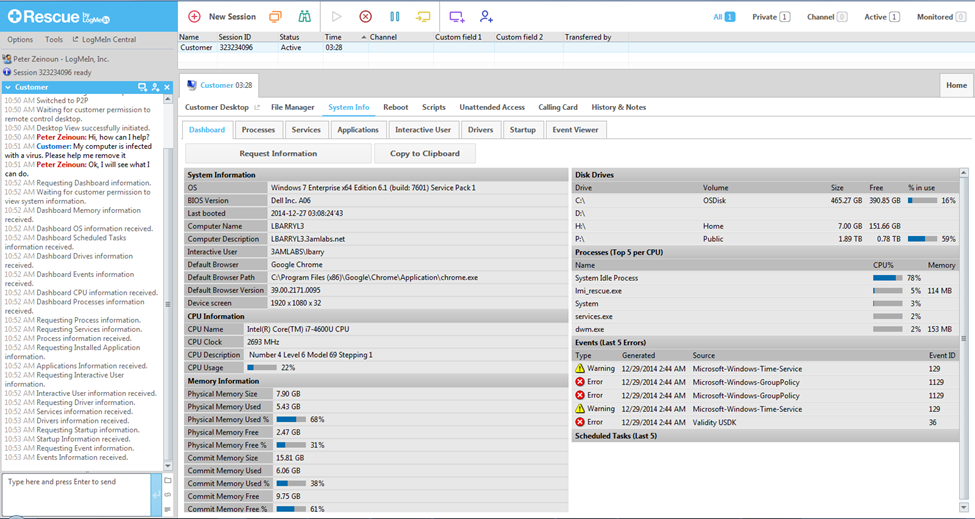
Task: Click monitor-plus icon in Customer chat header
Action: 142,87
